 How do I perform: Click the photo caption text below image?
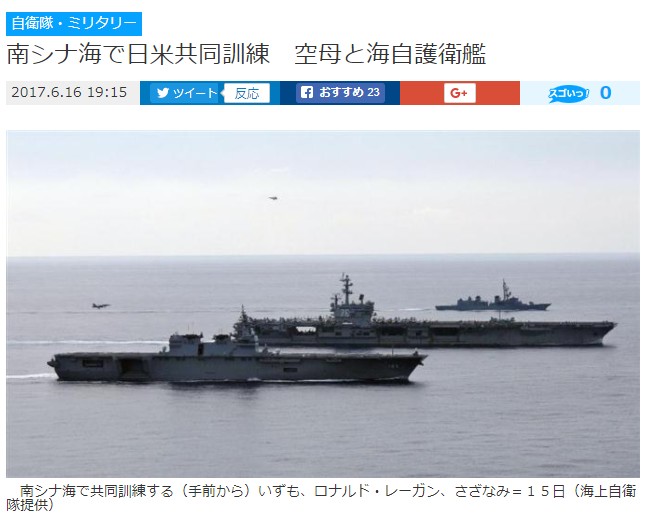321,497
